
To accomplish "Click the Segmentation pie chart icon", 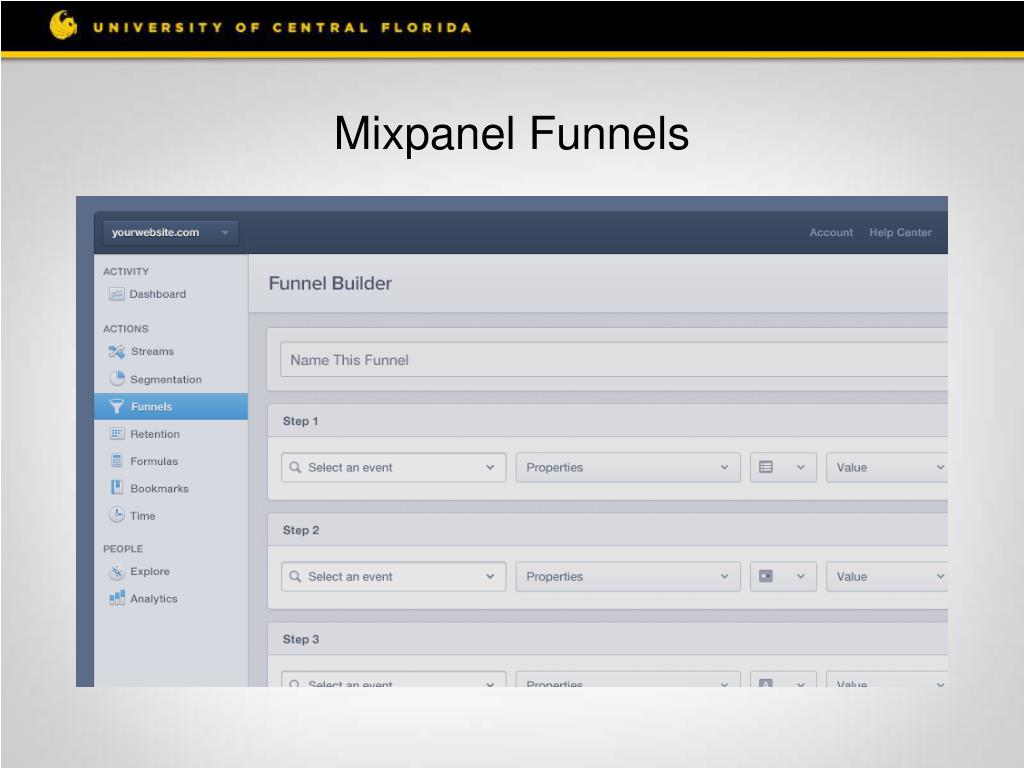I will point(117,379).
